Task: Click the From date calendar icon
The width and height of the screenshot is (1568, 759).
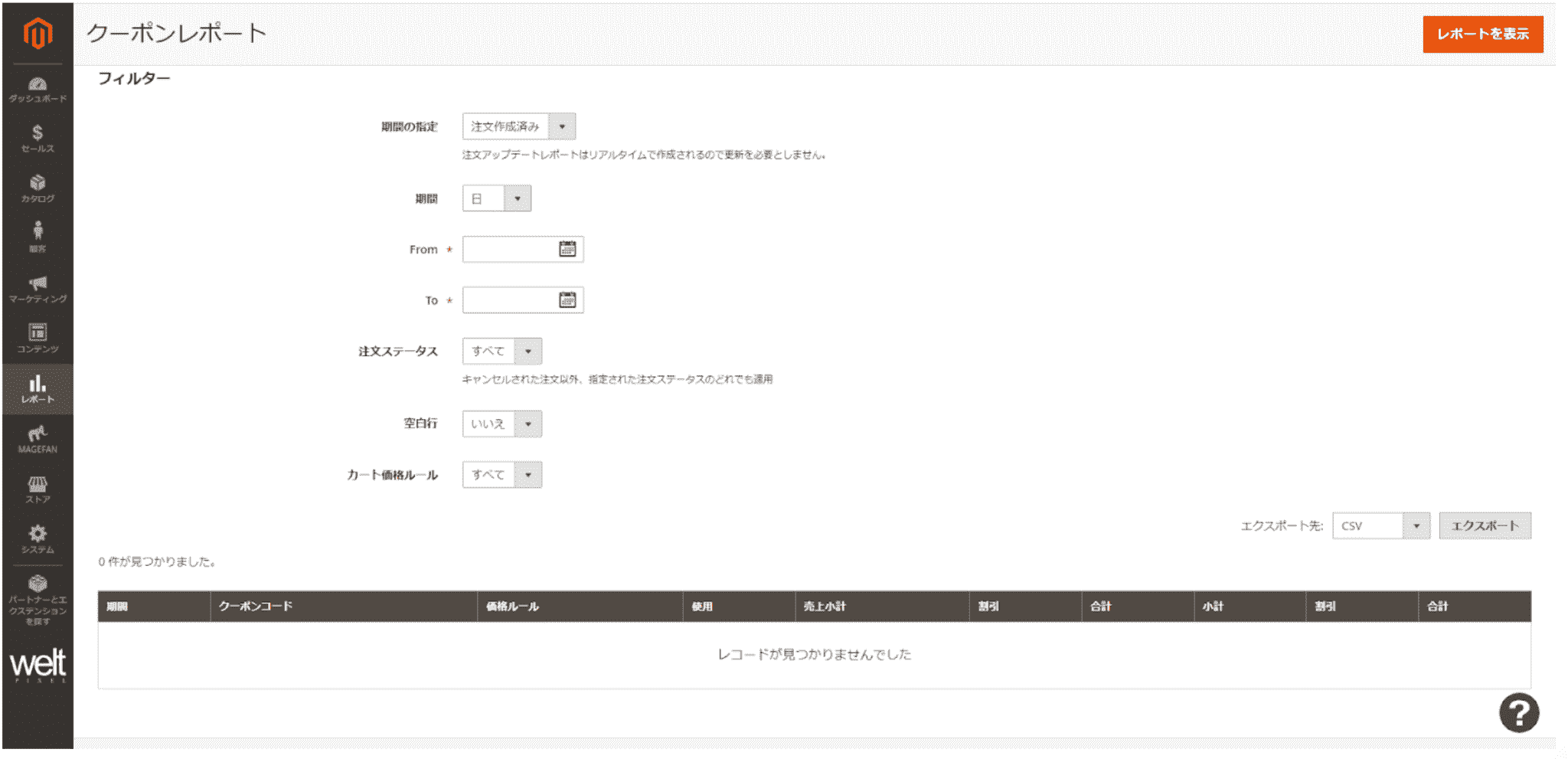Action: click(x=567, y=249)
